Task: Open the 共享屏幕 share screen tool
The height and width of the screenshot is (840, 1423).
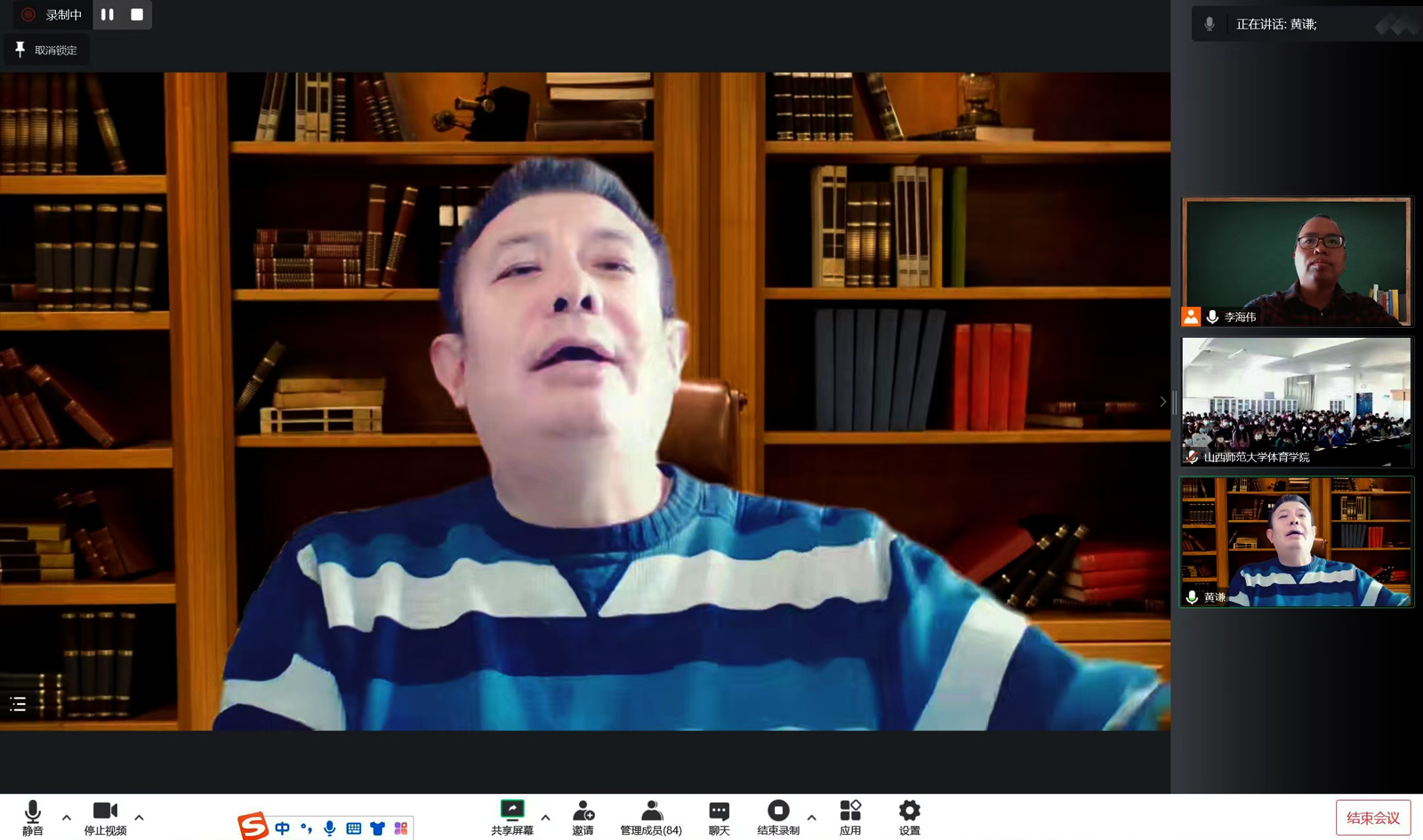Action: [x=512, y=817]
